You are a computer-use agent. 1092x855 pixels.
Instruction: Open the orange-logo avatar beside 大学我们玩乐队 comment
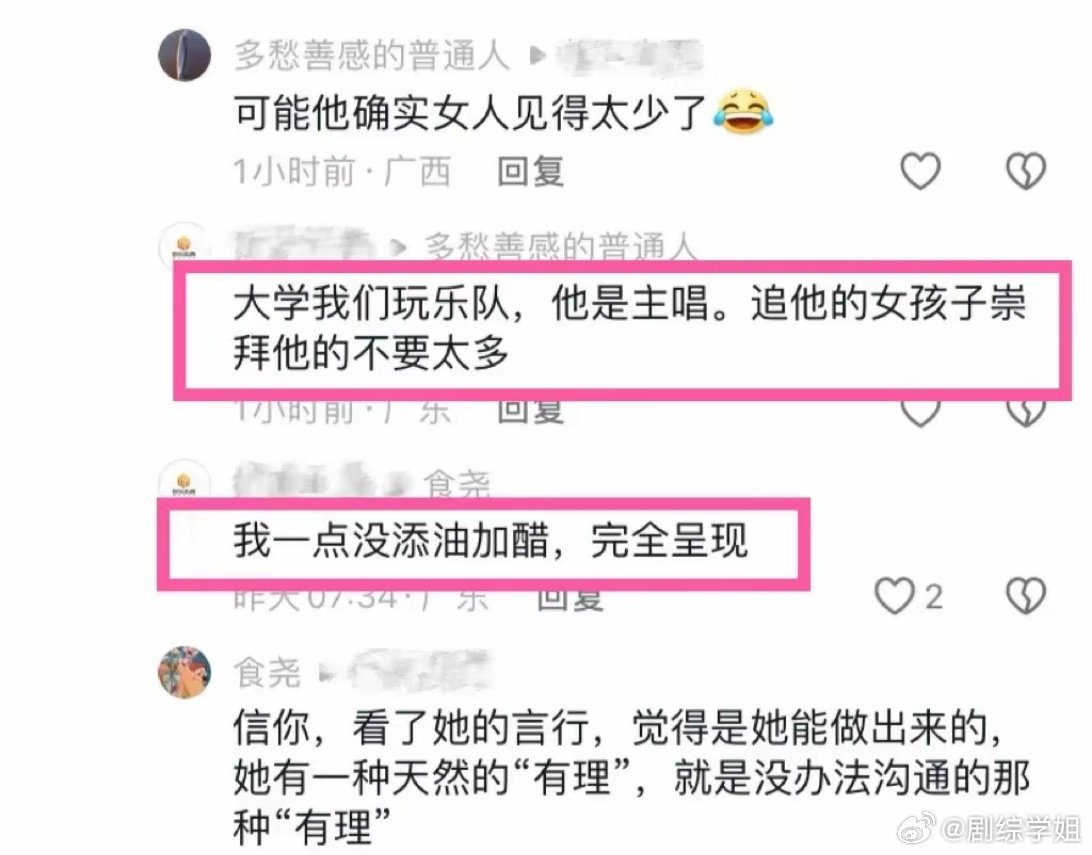[x=185, y=244]
